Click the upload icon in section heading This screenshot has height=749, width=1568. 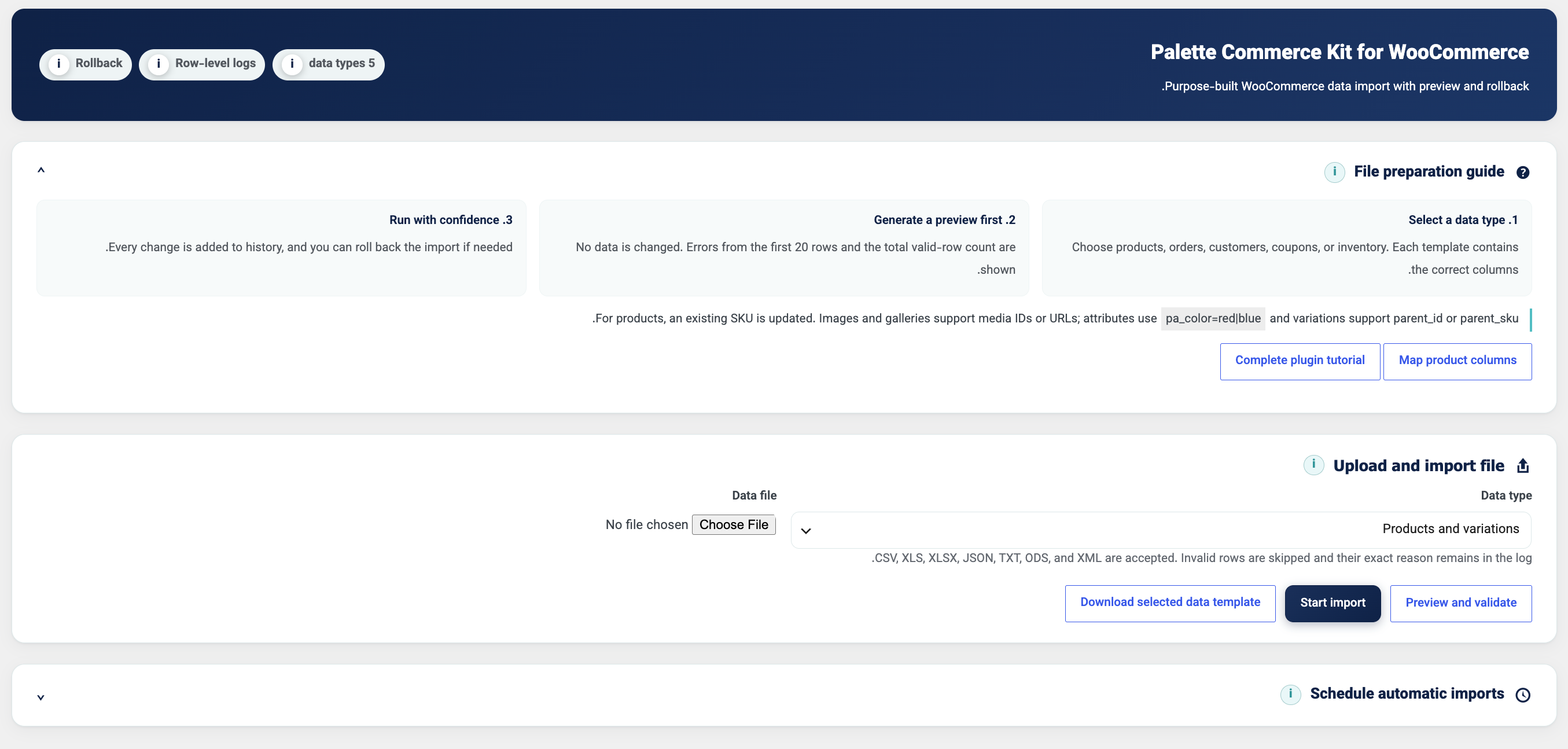(x=1523, y=466)
